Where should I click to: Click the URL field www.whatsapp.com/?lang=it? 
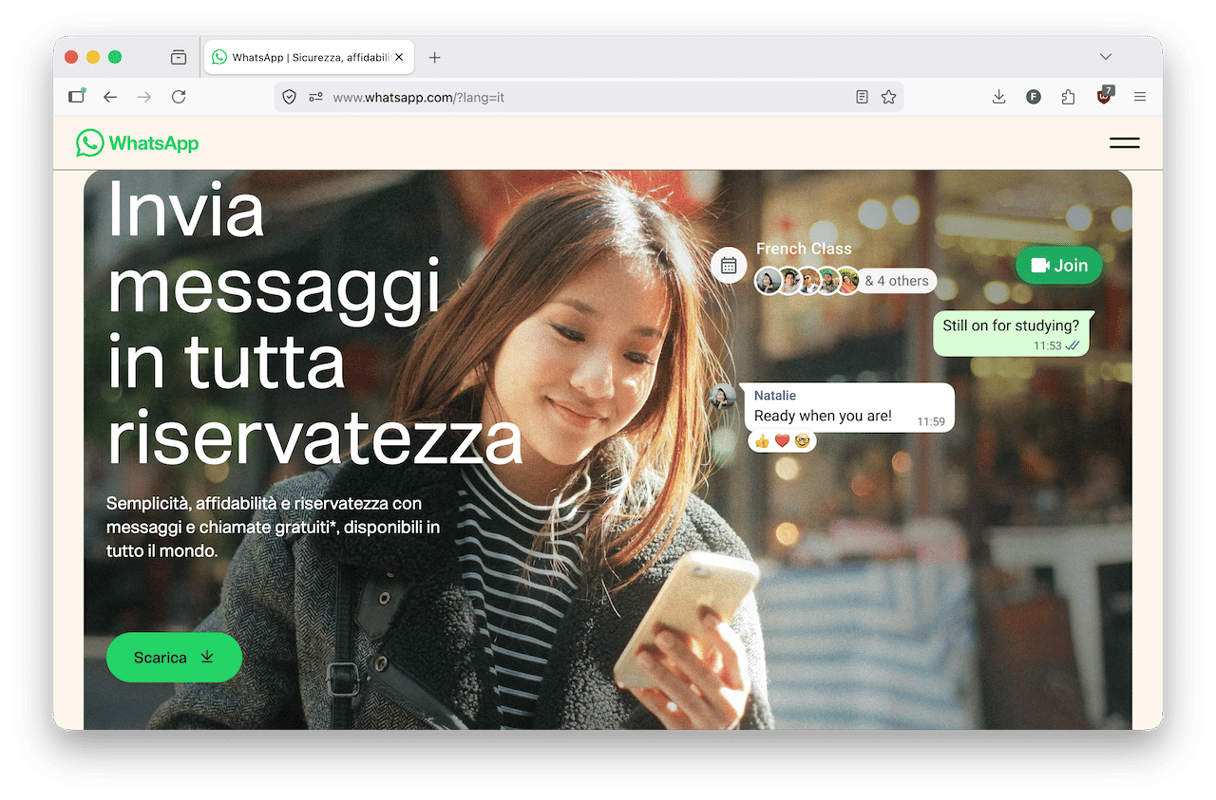tap(590, 97)
